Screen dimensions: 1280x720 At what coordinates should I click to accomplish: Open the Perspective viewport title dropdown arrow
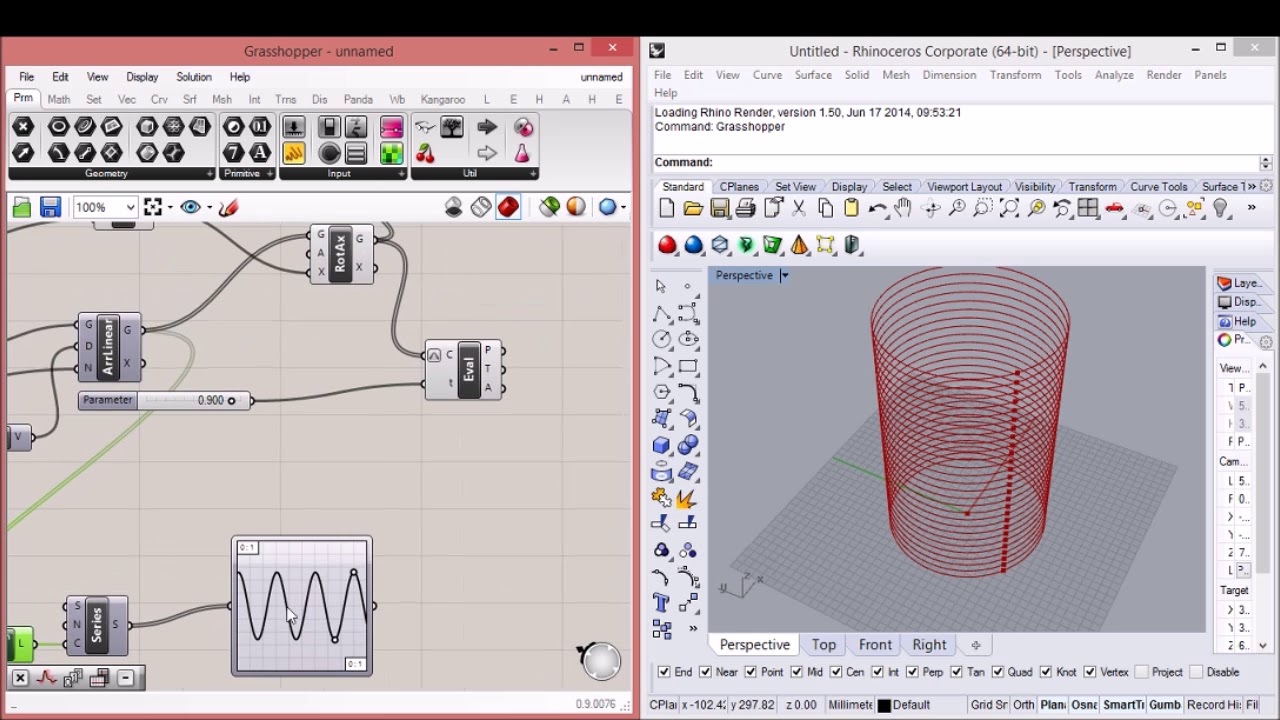coord(784,275)
